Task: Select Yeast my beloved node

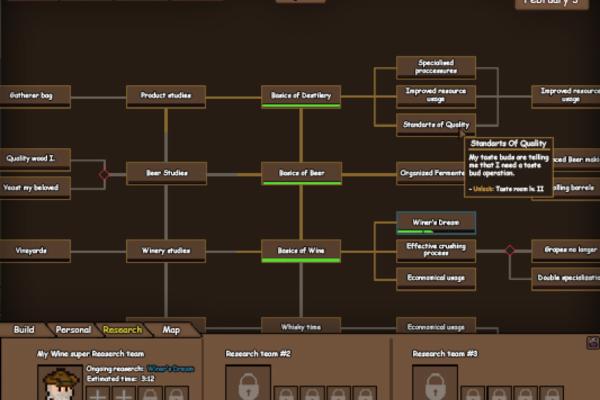Action: coord(35,188)
